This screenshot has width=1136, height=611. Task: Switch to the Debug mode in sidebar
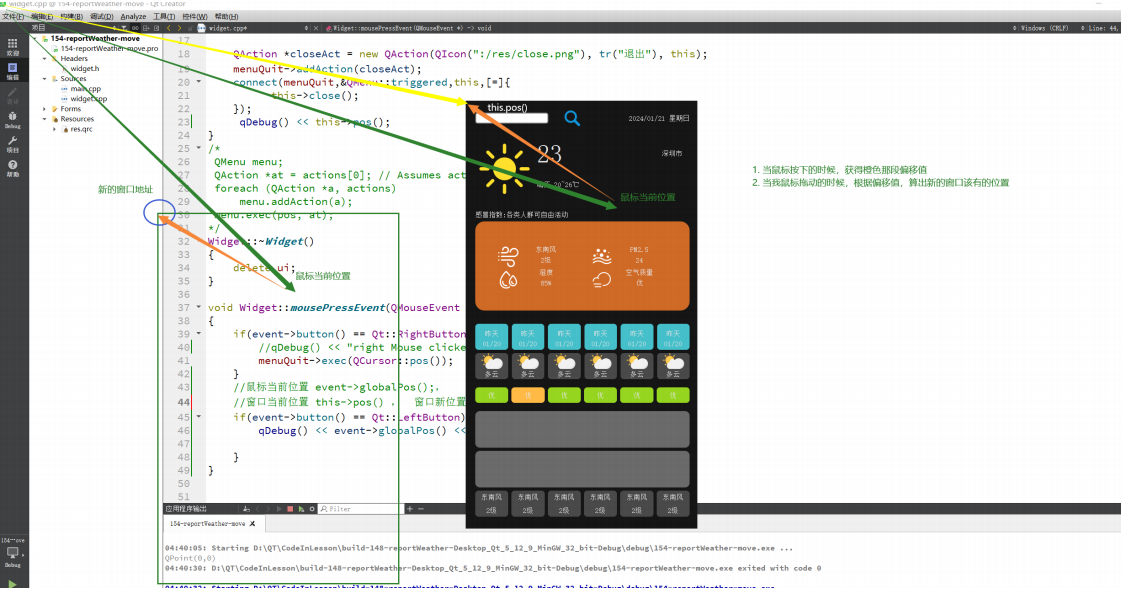point(12,120)
